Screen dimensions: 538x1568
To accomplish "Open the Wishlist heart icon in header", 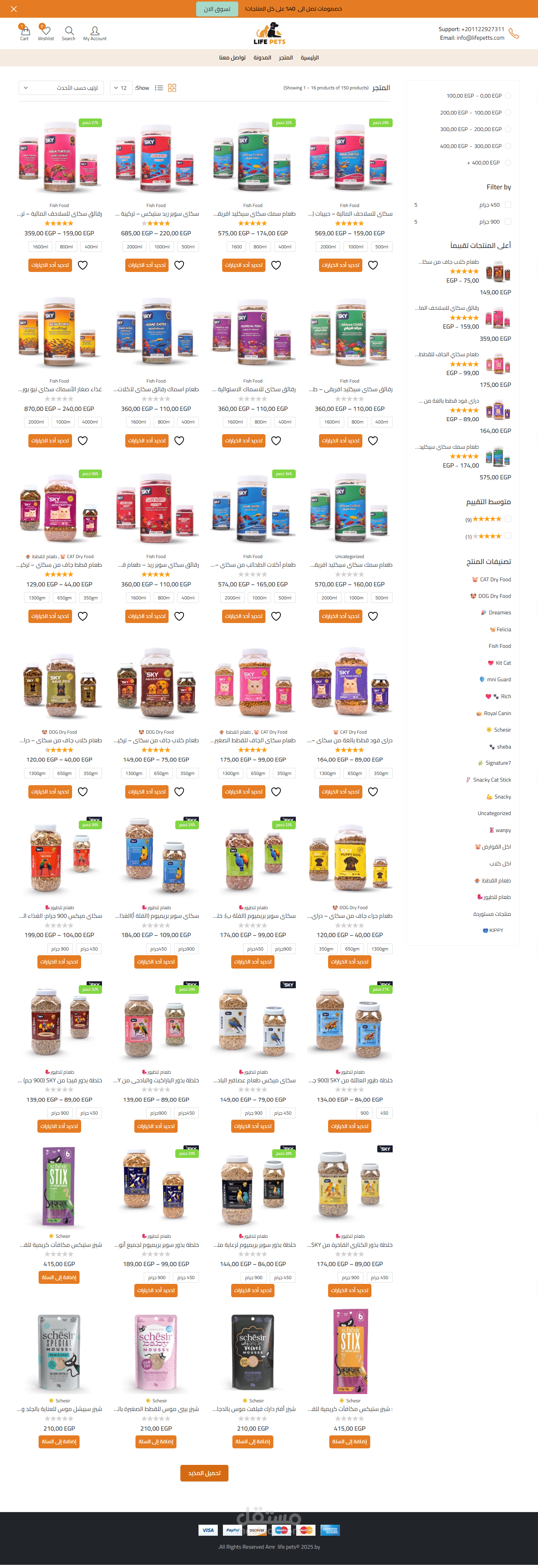I will (46, 31).
